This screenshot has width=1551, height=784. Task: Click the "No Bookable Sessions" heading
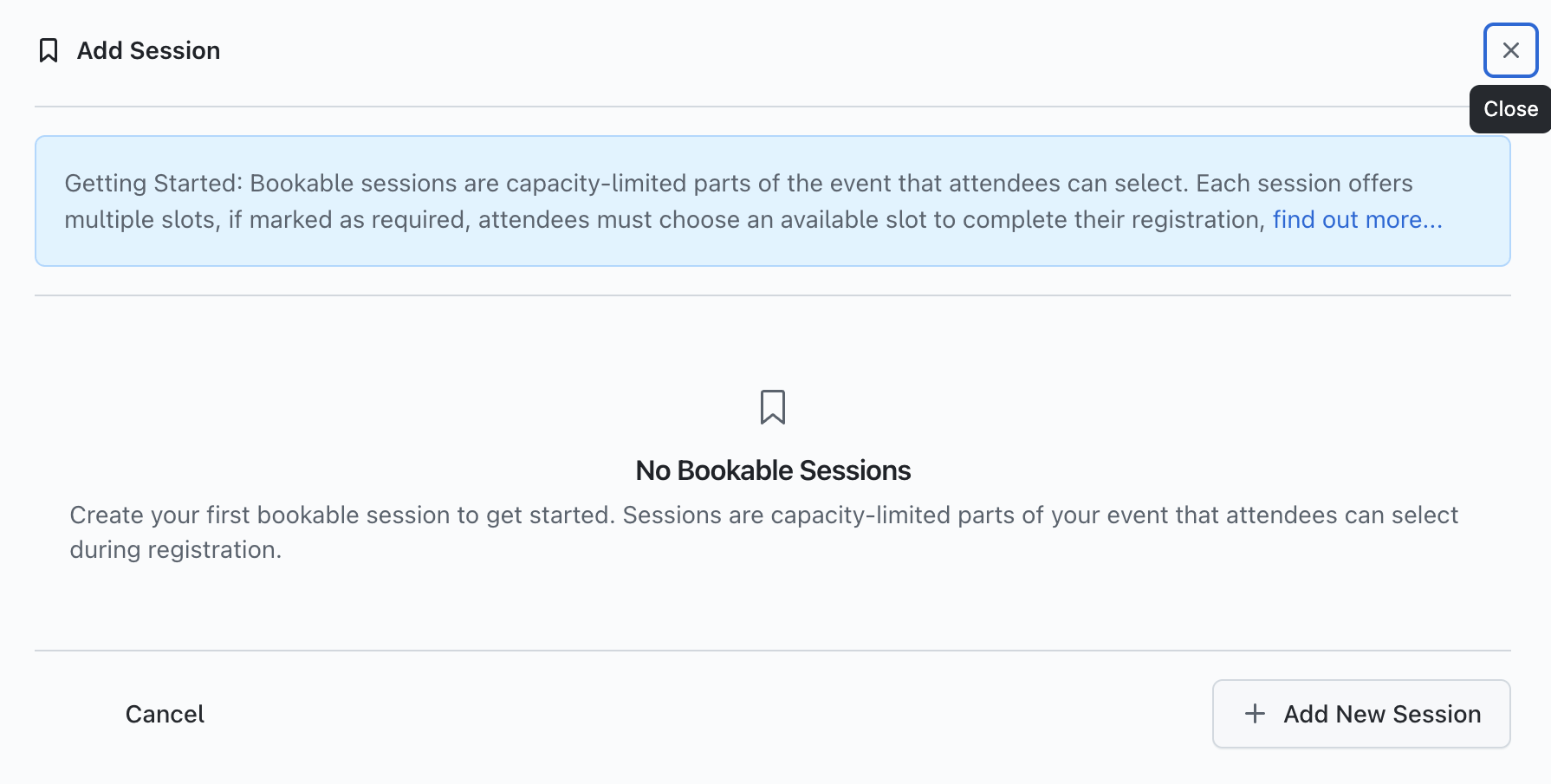click(x=773, y=470)
